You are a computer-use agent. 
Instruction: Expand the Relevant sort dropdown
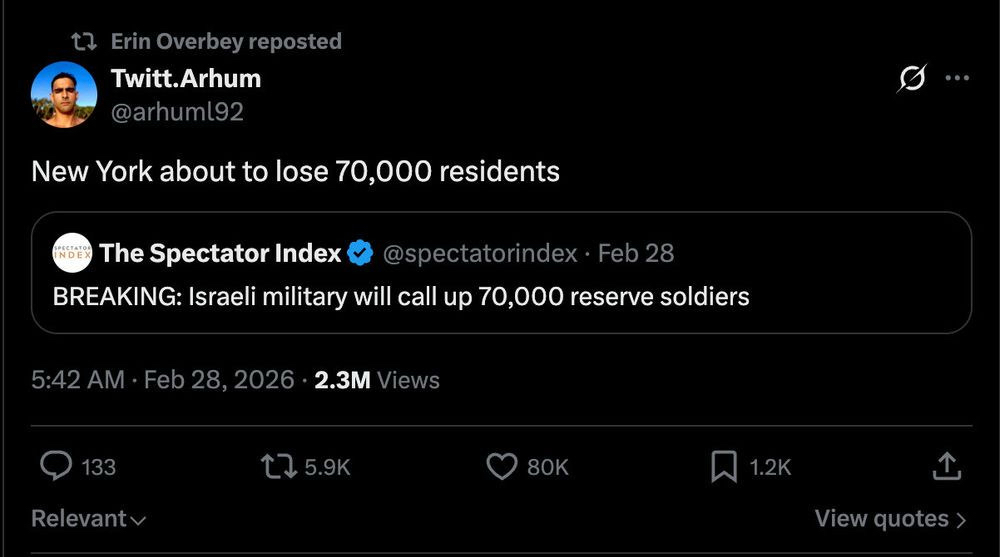89,519
